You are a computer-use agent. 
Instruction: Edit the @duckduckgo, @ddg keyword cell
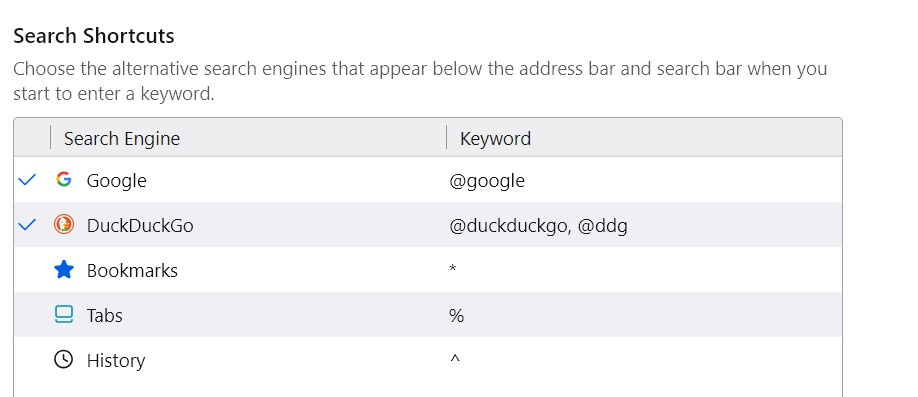click(539, 225)
